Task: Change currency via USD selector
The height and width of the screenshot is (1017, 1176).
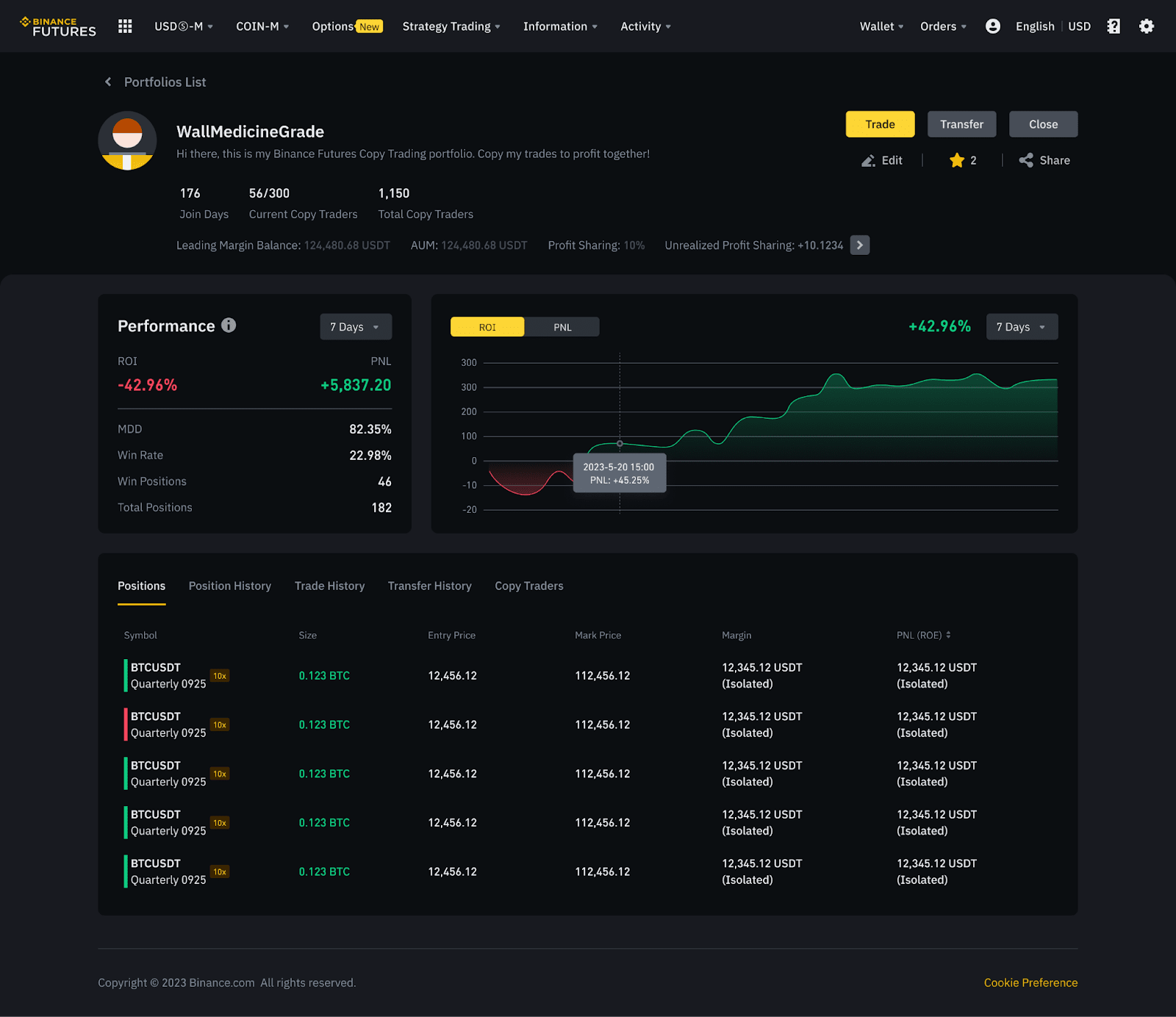Action: pyautogui.click(x=1079, y=26)
